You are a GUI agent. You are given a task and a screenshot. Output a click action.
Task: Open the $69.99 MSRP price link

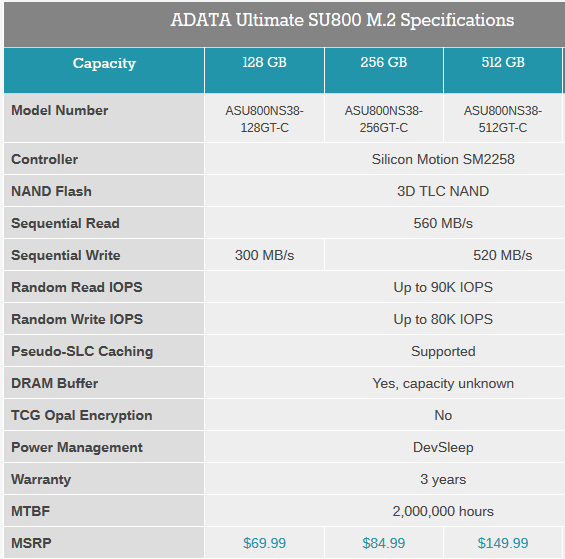click(264, 543)
